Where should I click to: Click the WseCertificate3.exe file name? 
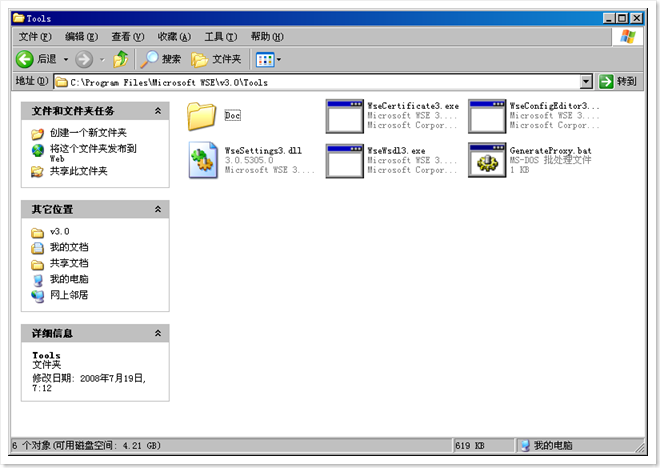click(x=413, y=106)
